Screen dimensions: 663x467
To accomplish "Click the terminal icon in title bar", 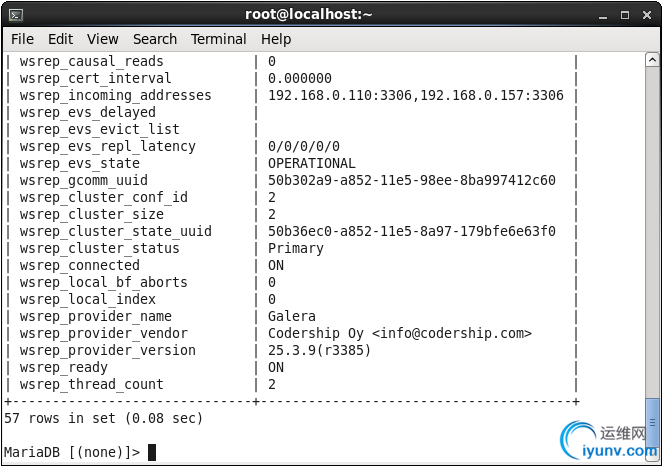I will pyautogui.click(x=16, y=16).
